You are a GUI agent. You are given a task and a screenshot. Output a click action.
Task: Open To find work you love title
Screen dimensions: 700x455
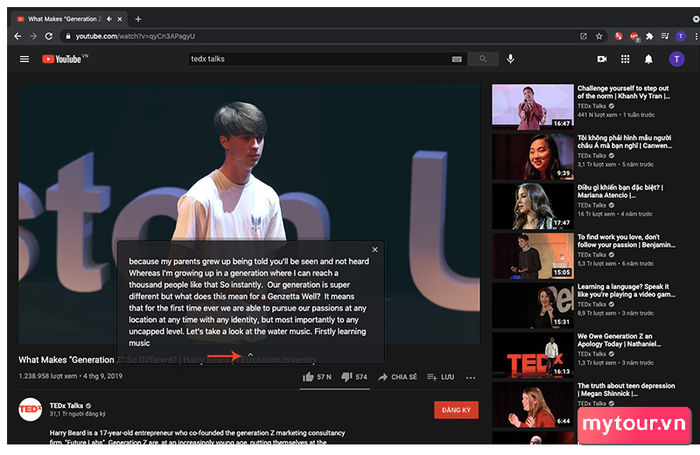[x=626, y=241]
